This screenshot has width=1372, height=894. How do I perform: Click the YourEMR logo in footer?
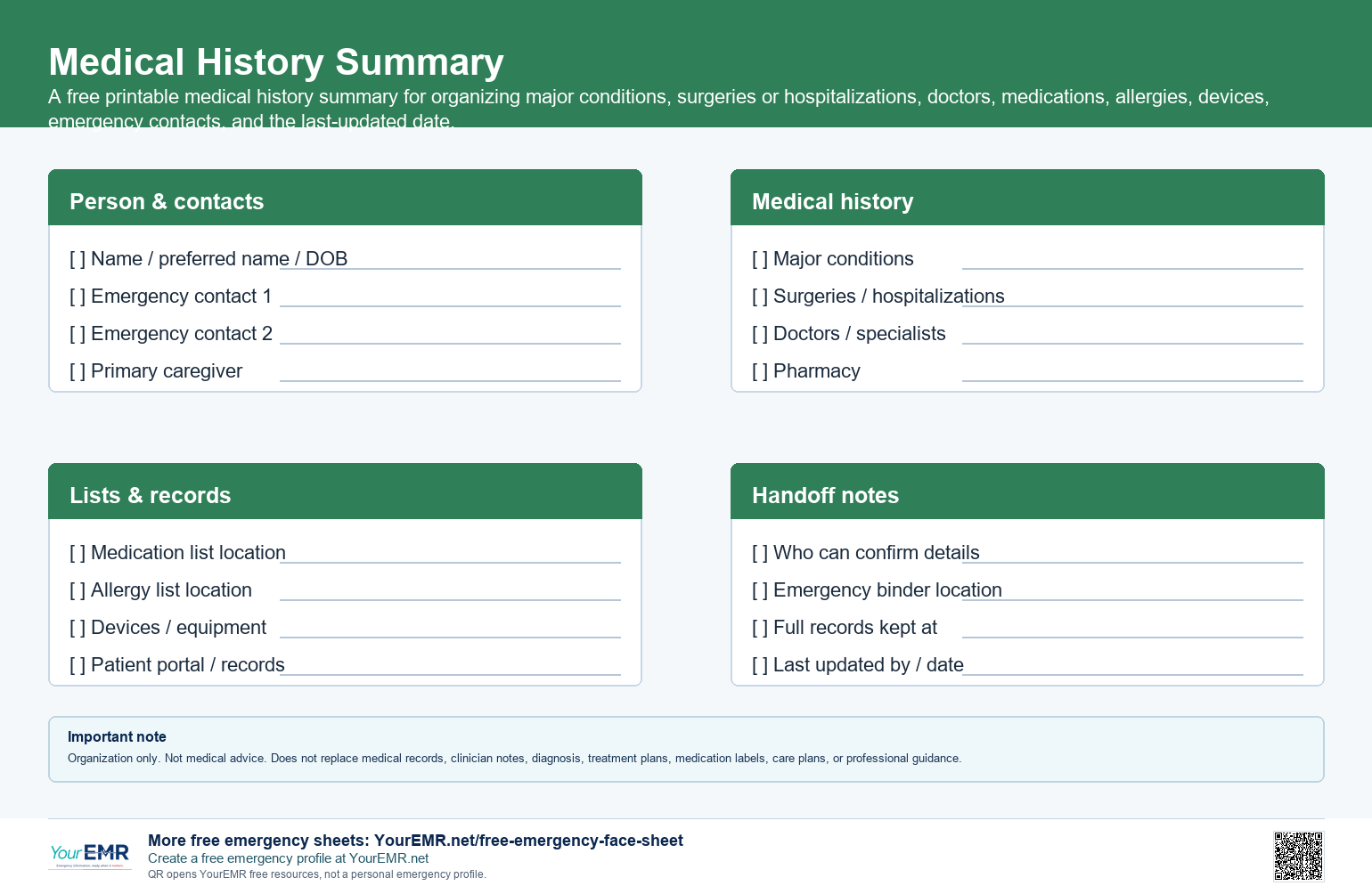tap(90, 856)
